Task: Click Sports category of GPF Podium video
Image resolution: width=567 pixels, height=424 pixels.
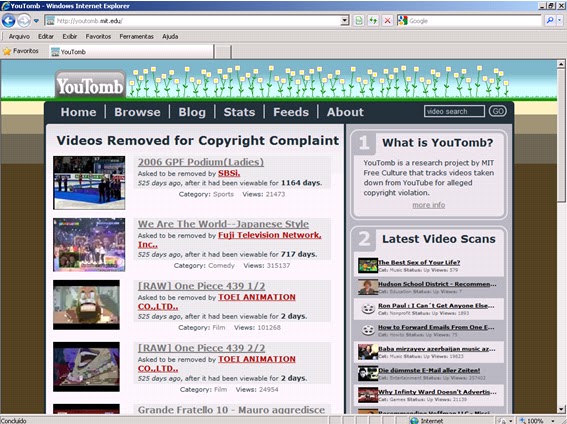Action: 223,194
